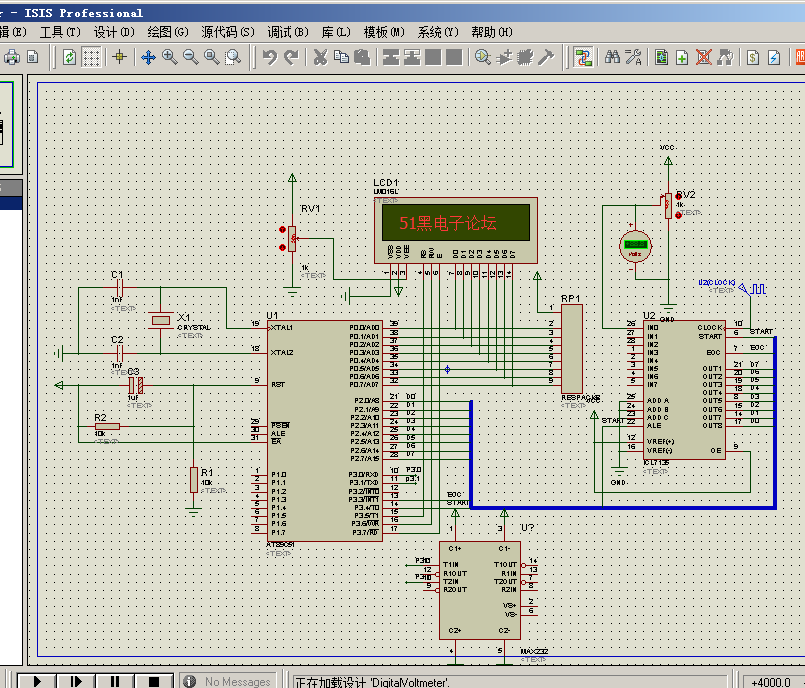
Task: Open the 帮助(H) menu
Action: [492, 32]
